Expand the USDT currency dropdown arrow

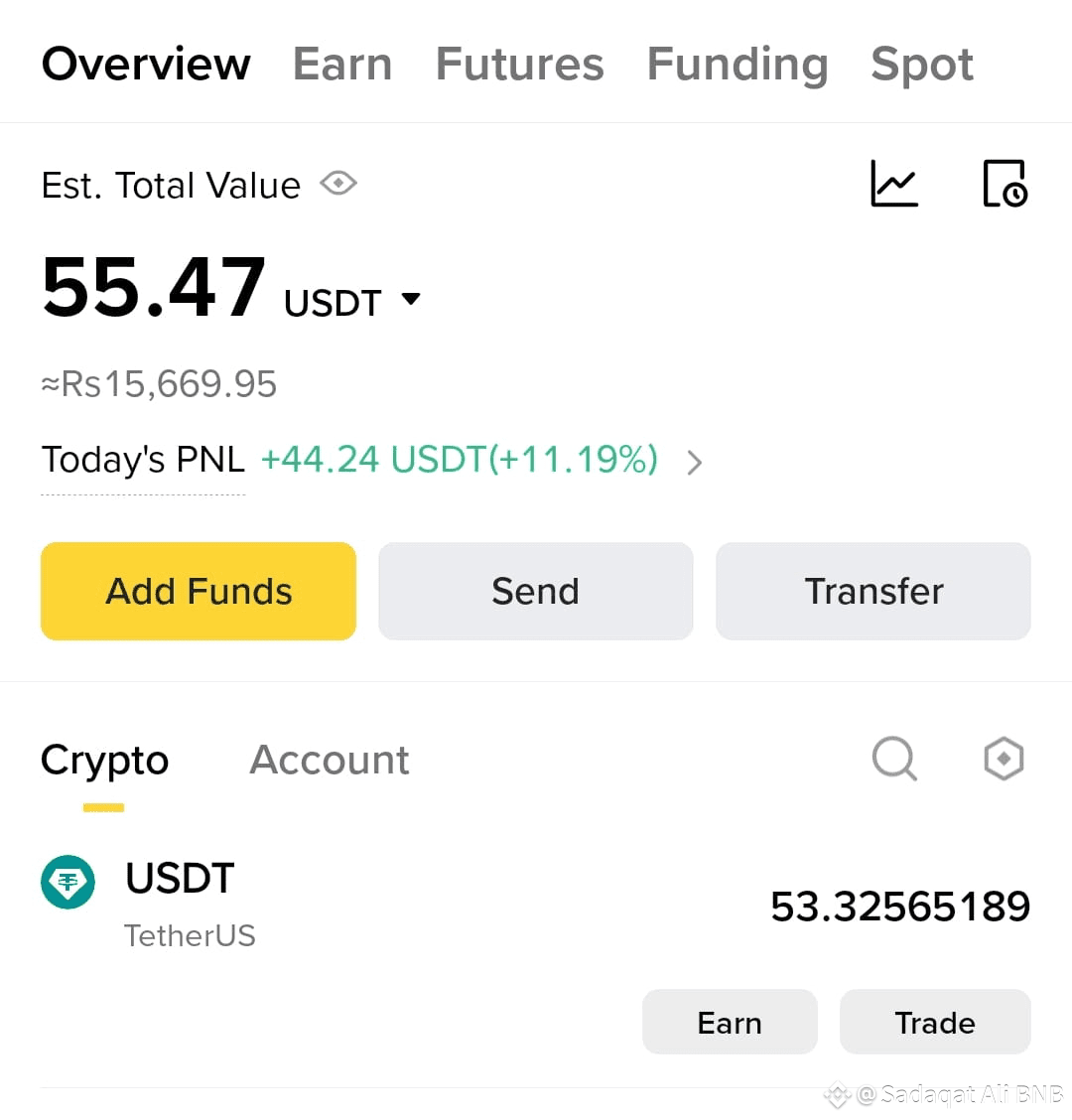coord(411,299)
